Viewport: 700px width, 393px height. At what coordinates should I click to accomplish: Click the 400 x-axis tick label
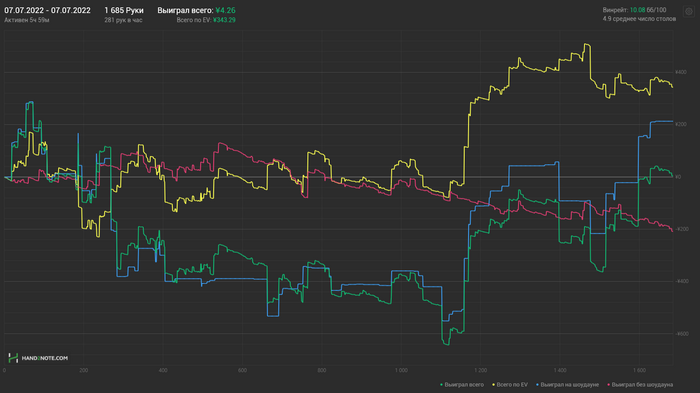tap(163, 370)
